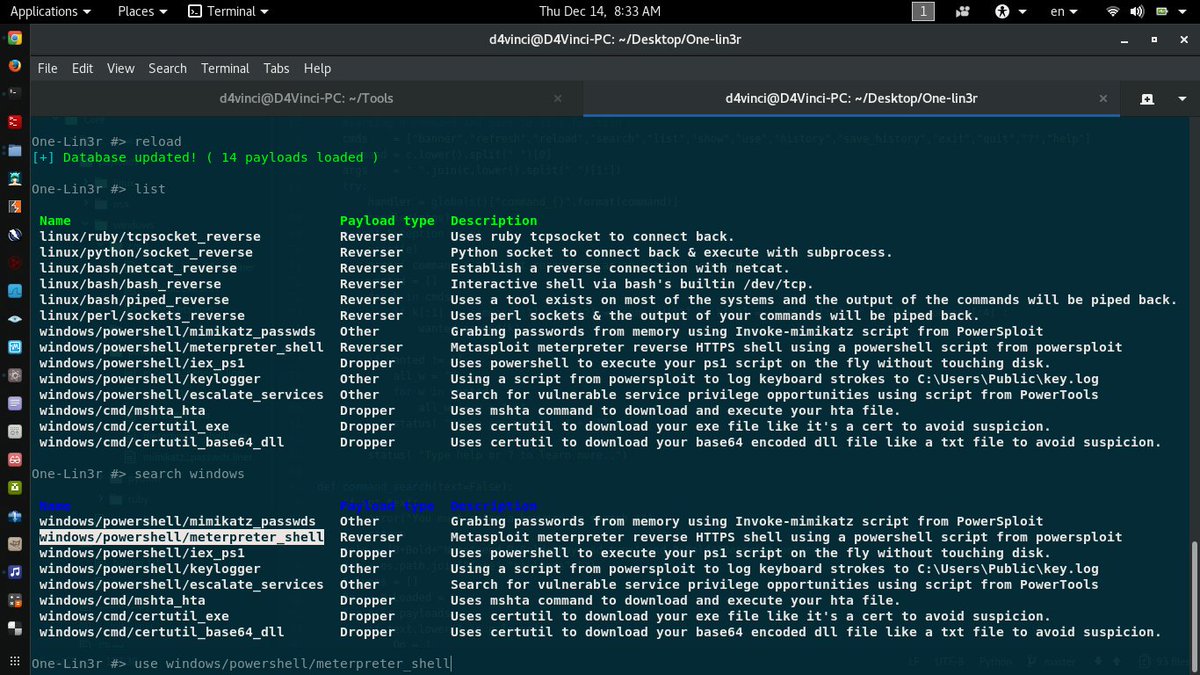Click Establish a reverse connection description
This screenshot has height=675, width=1200.
point(620,268)
